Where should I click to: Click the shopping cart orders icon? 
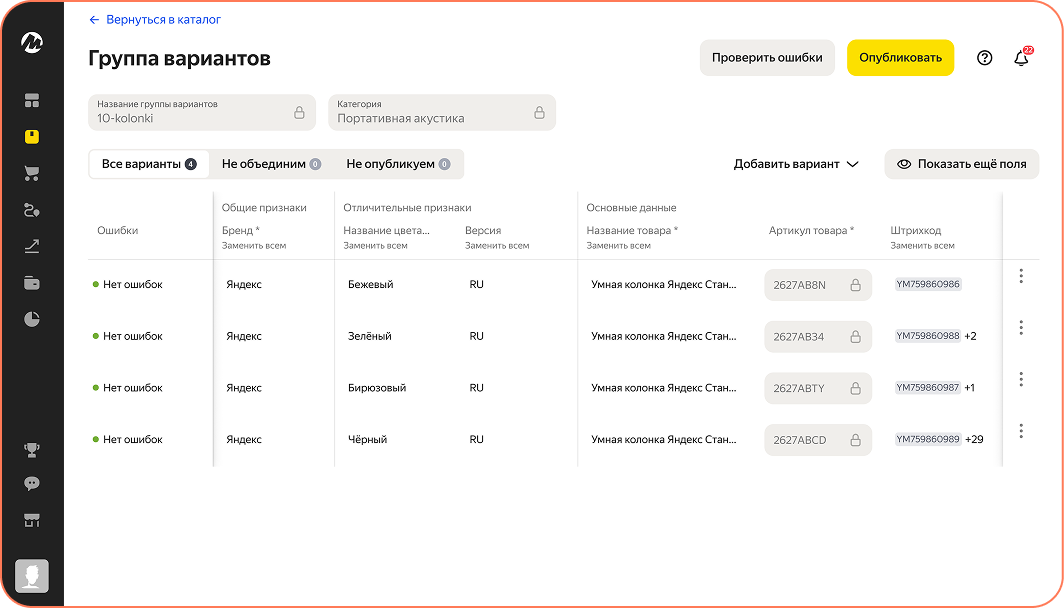point(32,173)
